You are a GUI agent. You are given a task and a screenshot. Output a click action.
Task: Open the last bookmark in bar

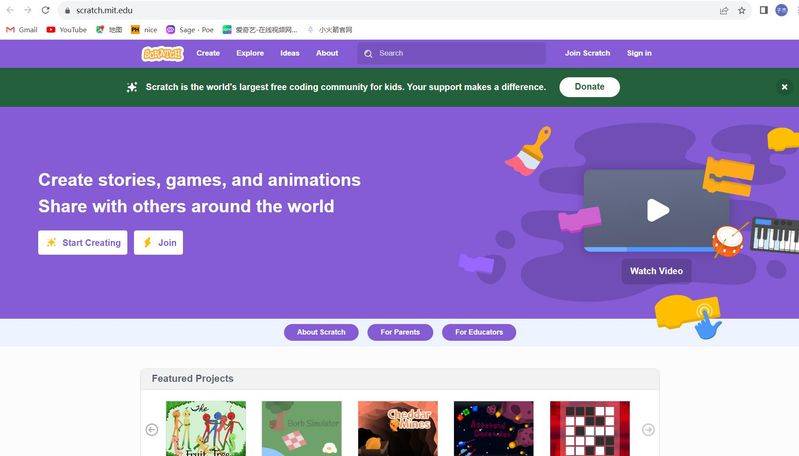coord(329,30)
